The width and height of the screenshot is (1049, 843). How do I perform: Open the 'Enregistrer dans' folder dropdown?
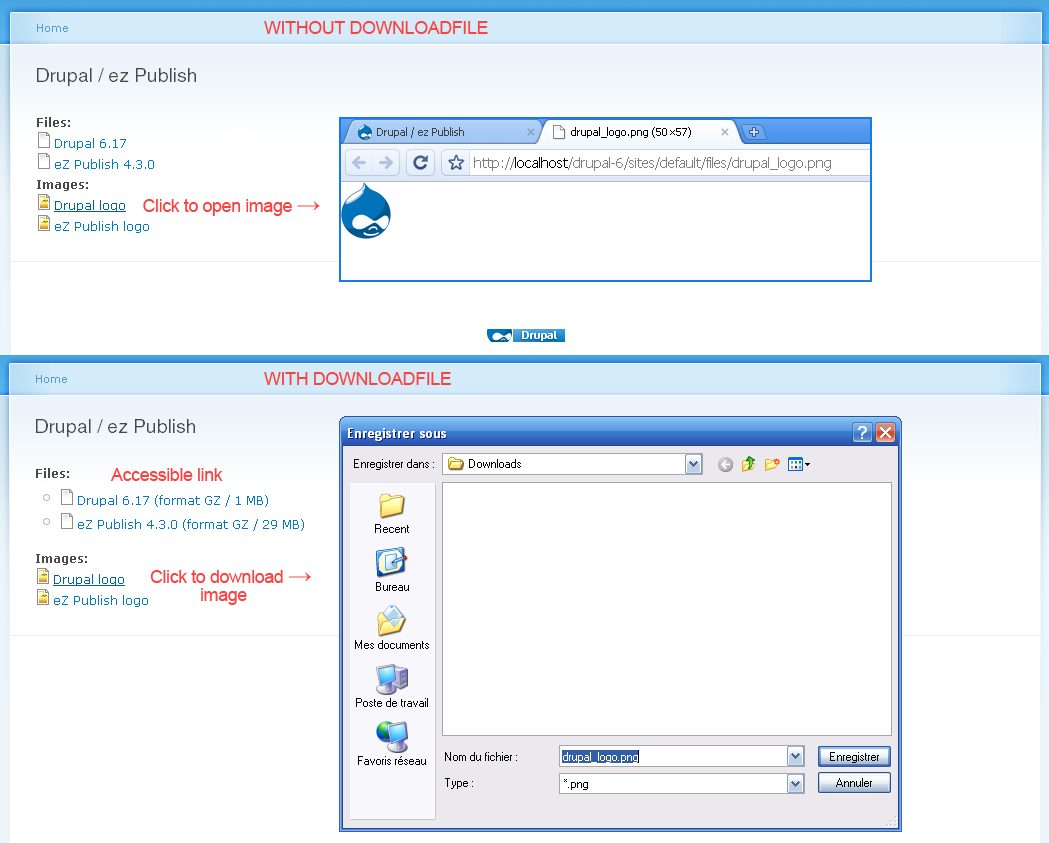(x=693, y=464)
